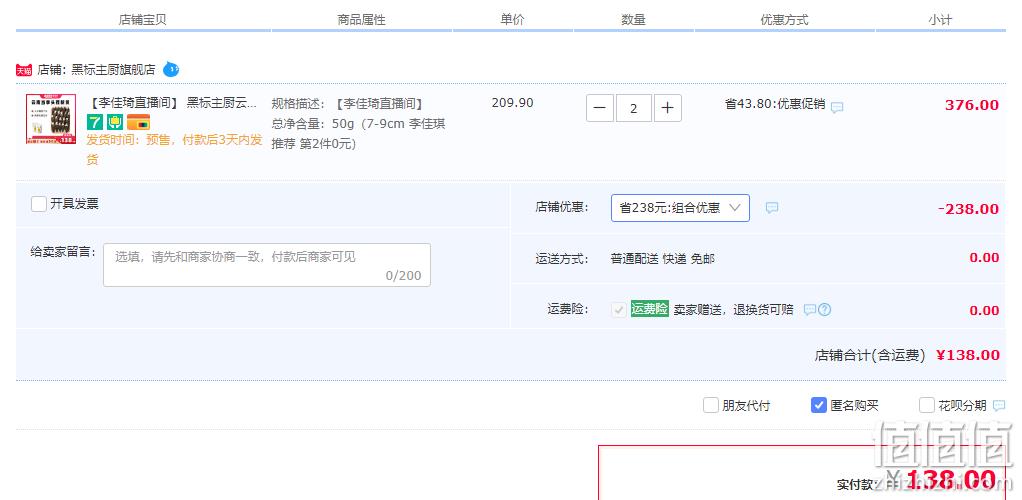The width and height of the screenshot is (1022, 500).
Task: Click the seller message text box
Action: (x=267, y=265)
